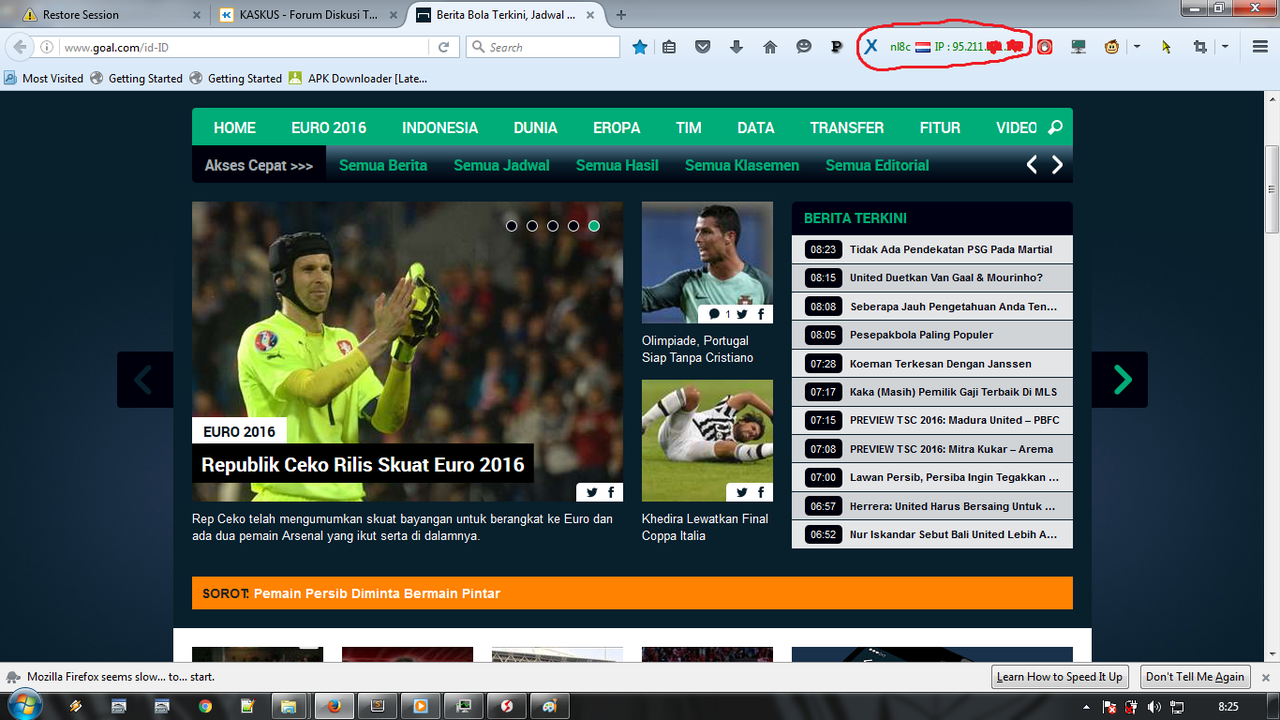
Task: Click the browser back button
Action: (20, 47)
